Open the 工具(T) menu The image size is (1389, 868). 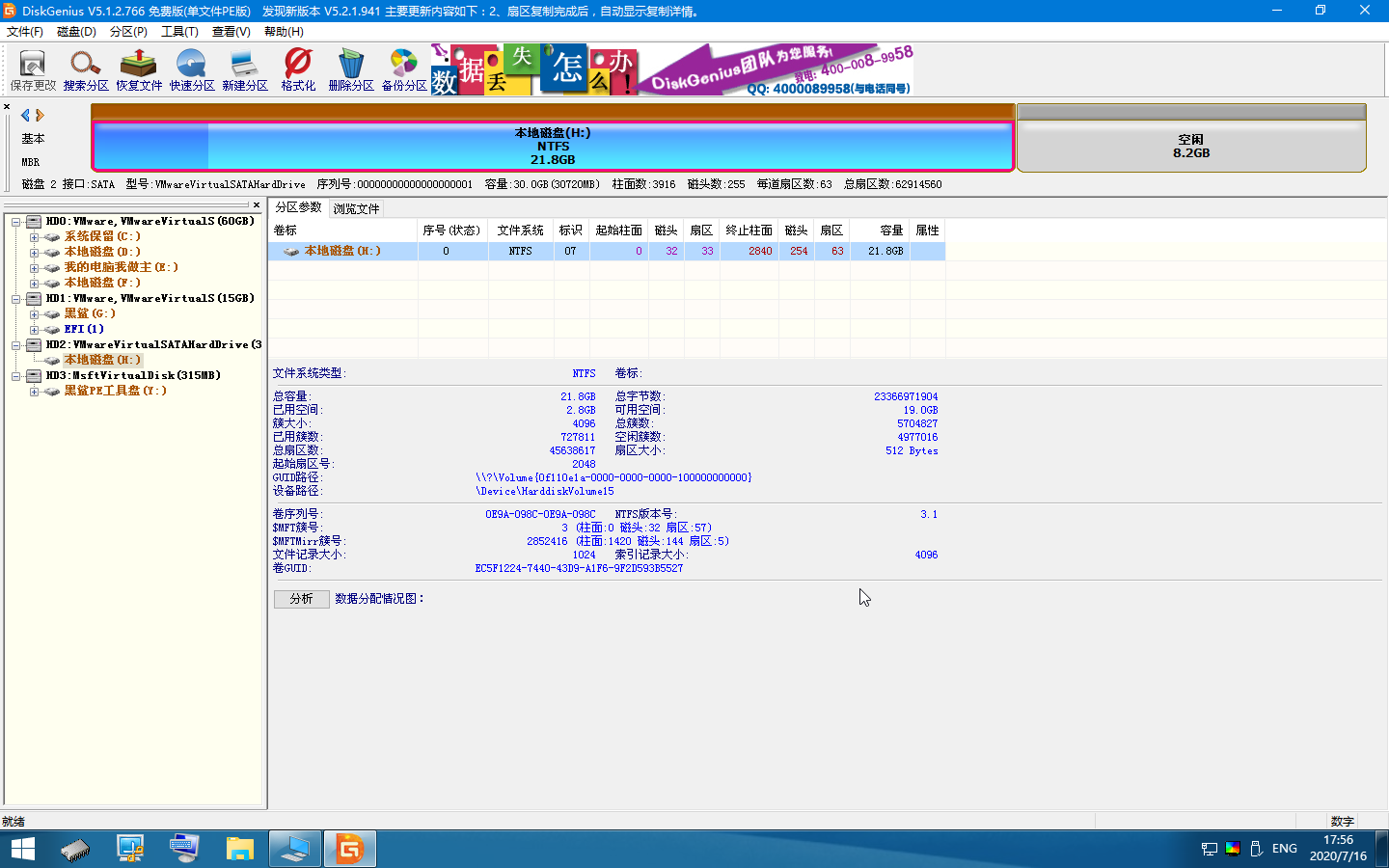[179, 32]
